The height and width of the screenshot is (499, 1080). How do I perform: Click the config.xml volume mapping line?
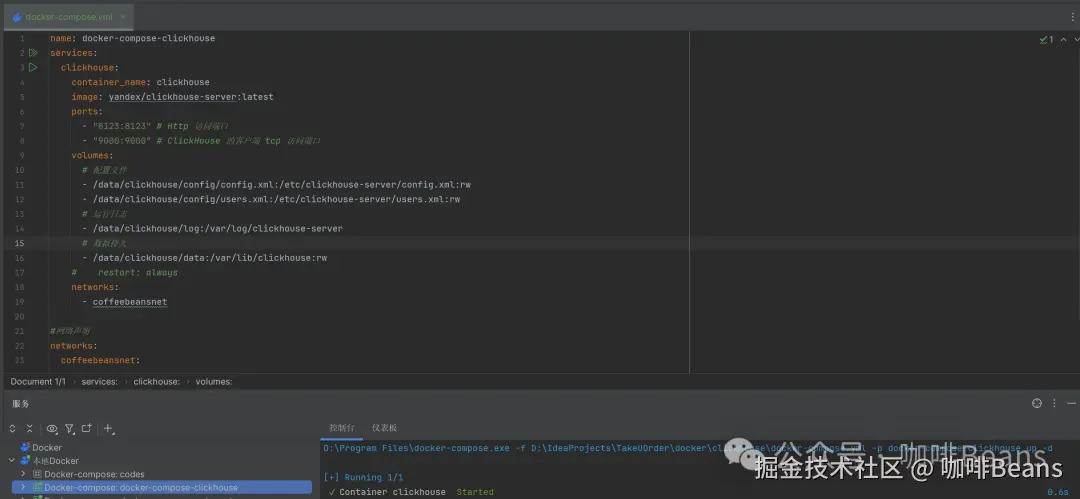pyautogui.click(x=276, y=185)
